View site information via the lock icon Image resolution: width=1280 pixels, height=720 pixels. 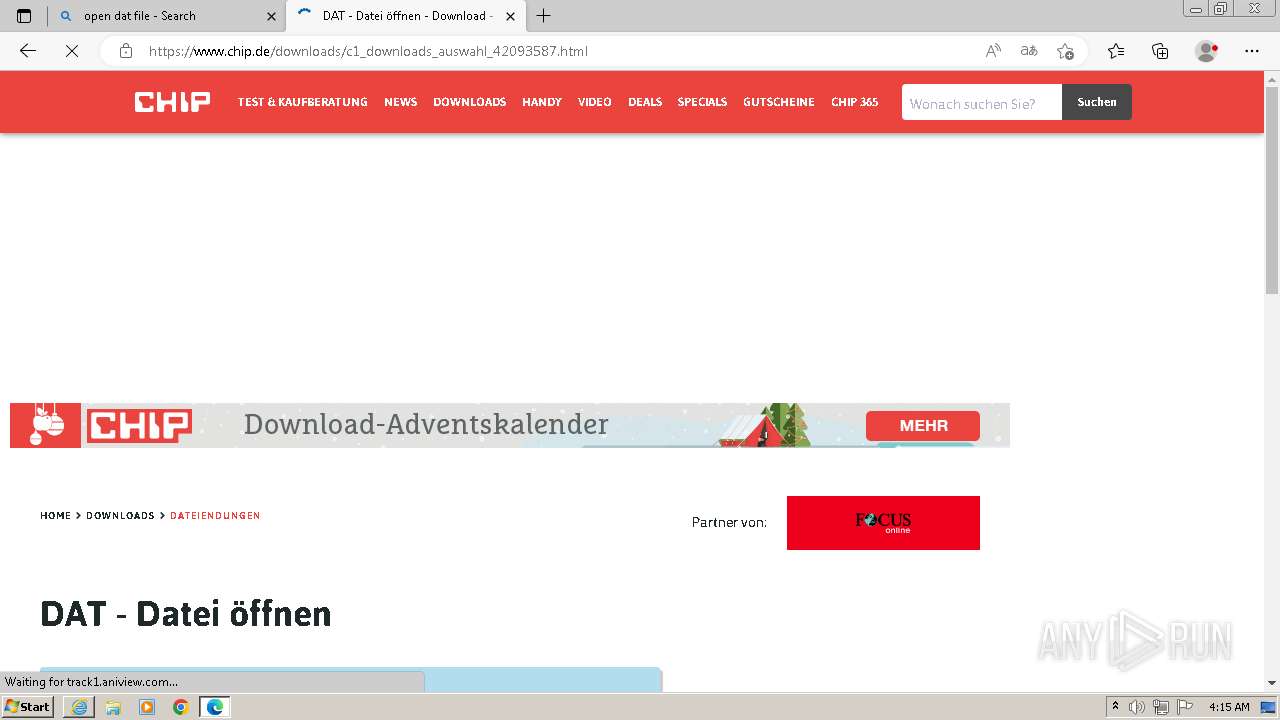coord(126,51)
